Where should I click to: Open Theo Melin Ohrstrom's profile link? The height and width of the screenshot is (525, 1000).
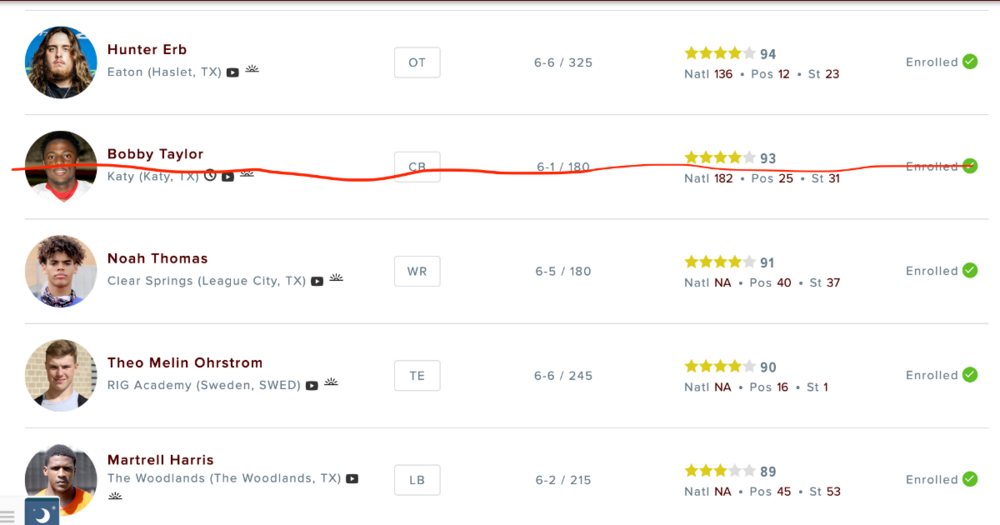[x=185, y=363]
